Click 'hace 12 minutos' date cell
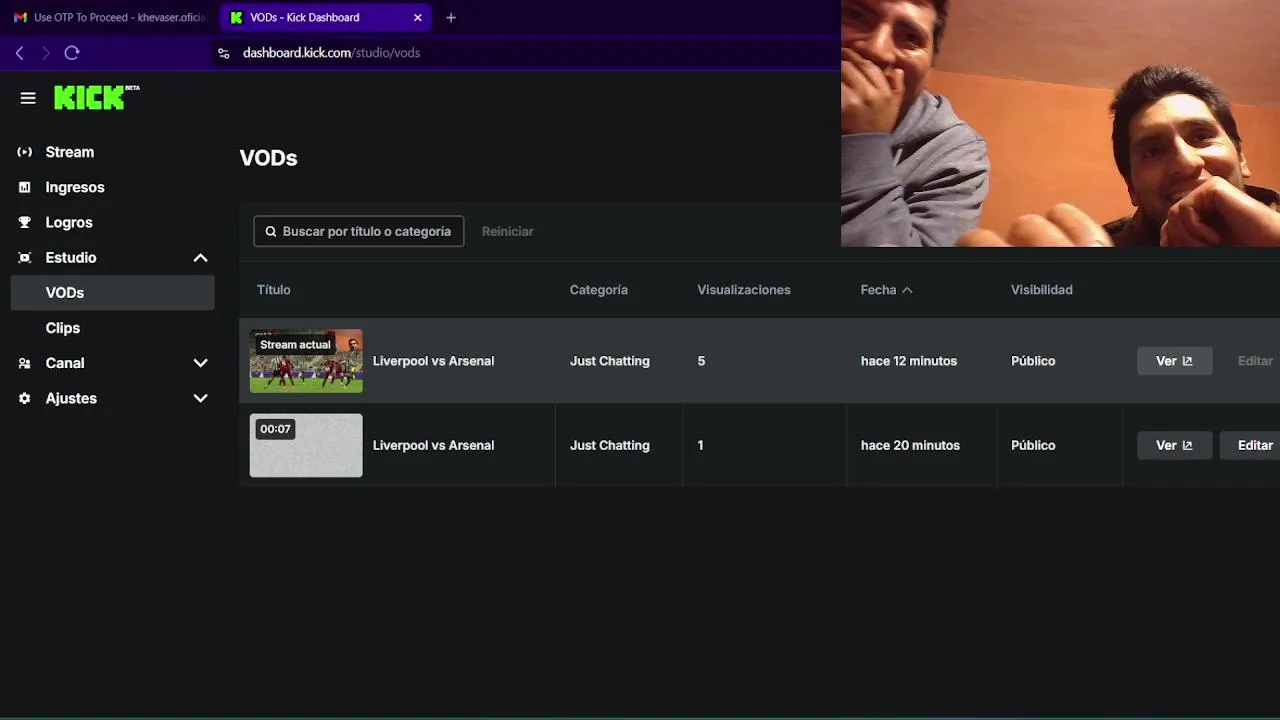Screen dimensions: 1280x720 point(909,361)
